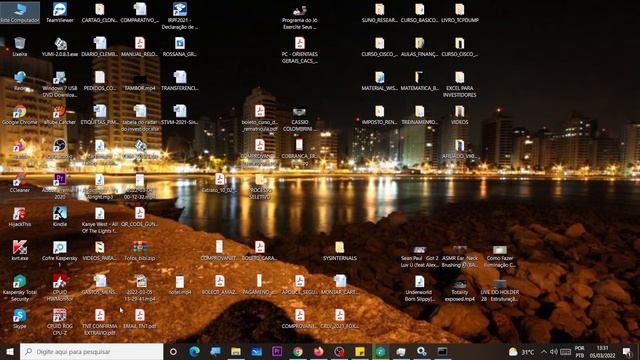The image size is (640, 360).
Task: Open the CPUID HWMonitor desktop shortcut
Action: coord(60,288)
